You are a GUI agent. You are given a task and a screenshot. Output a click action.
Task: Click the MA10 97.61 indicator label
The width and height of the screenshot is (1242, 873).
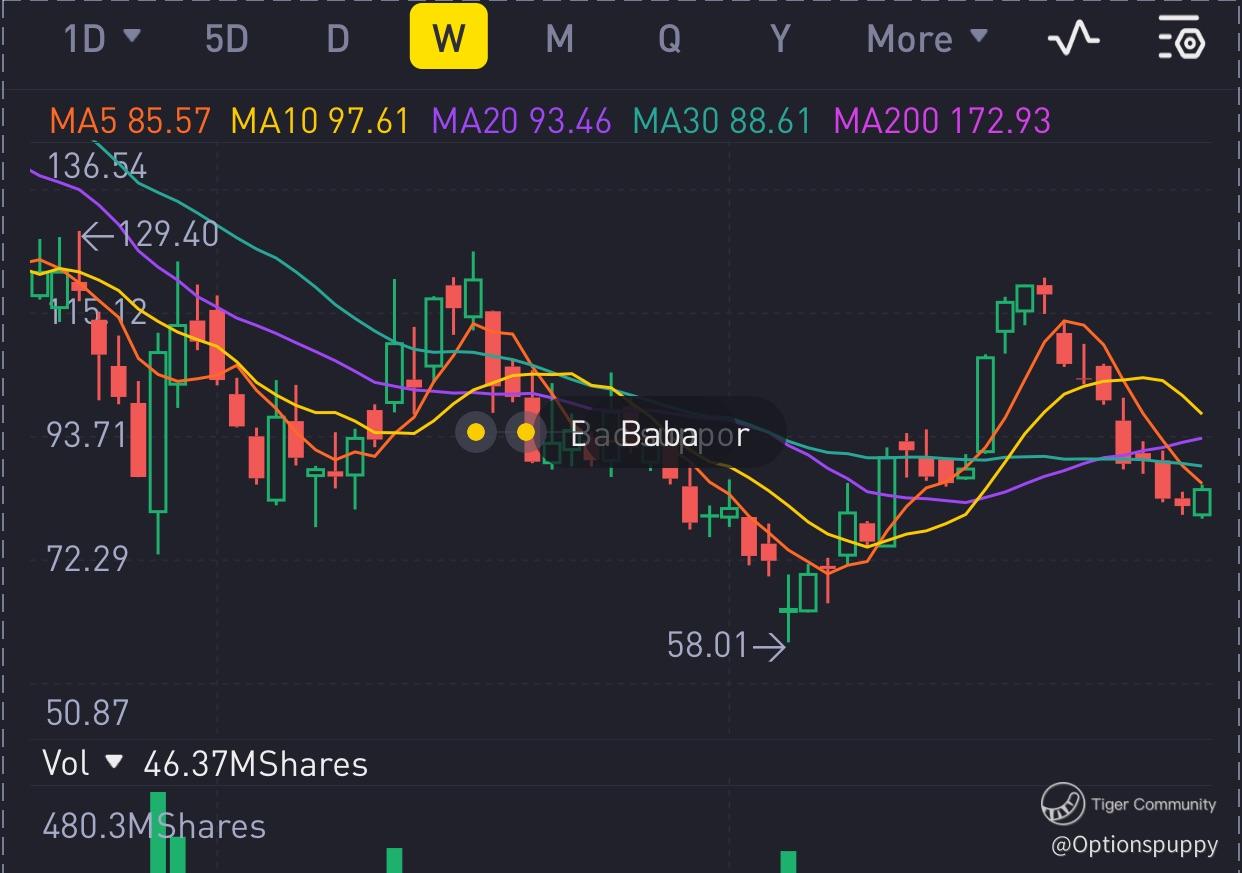point(320,121)
